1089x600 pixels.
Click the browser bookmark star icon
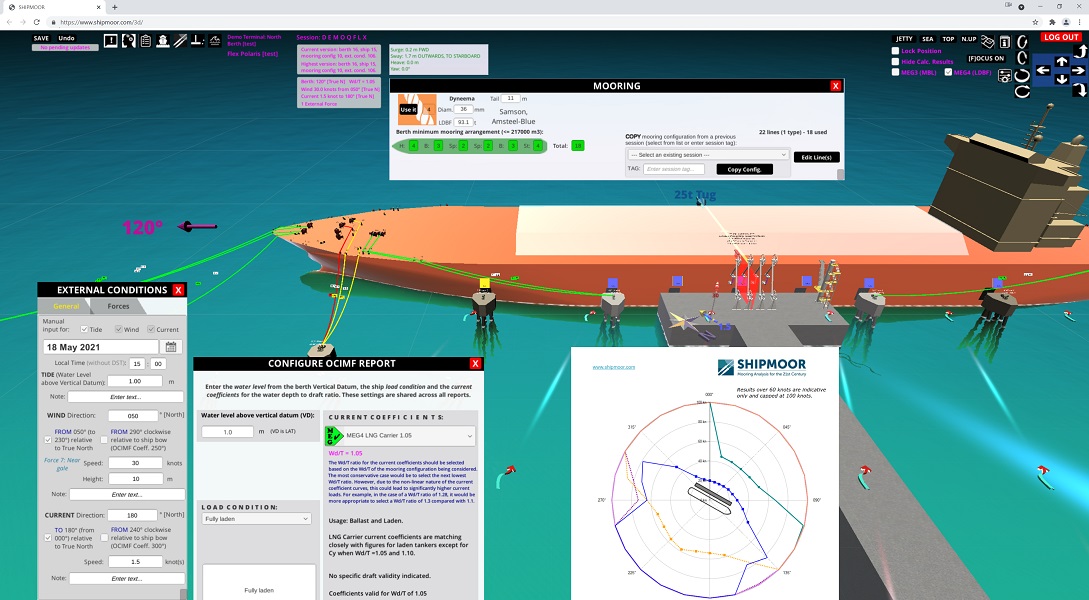[1035, 22]
